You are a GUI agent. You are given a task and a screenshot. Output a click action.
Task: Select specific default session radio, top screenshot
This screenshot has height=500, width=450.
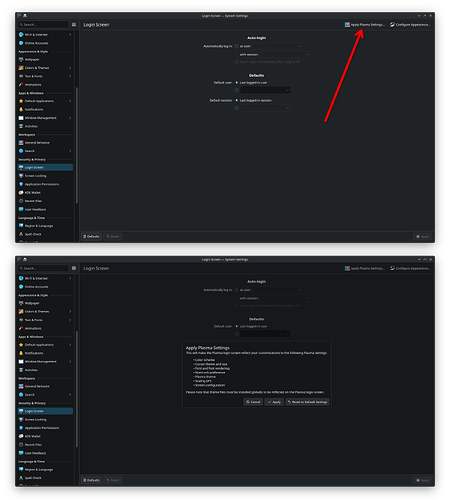tap(237, 108)
